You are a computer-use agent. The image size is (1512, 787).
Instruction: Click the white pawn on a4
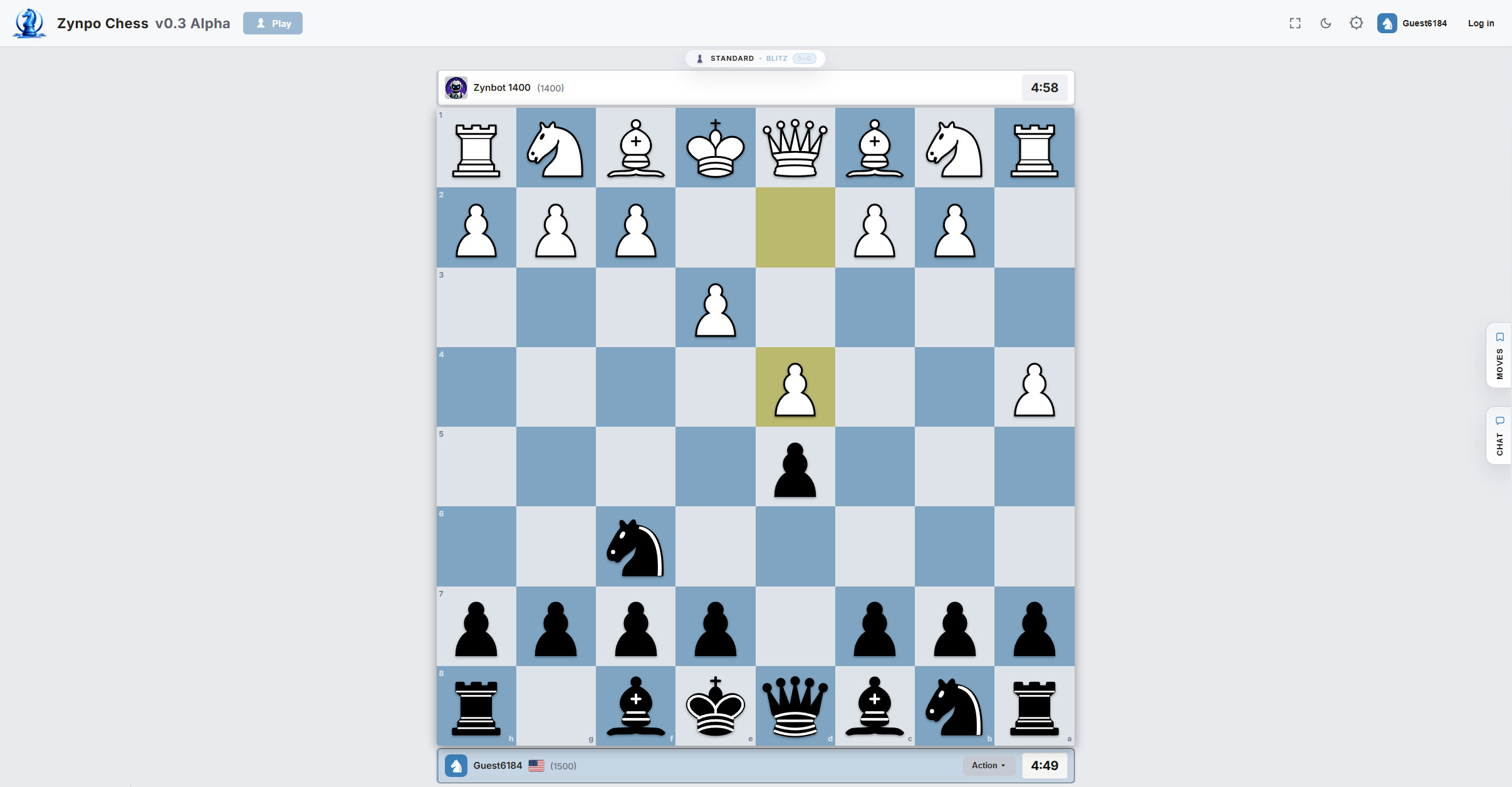click(x=1035, y=387)
